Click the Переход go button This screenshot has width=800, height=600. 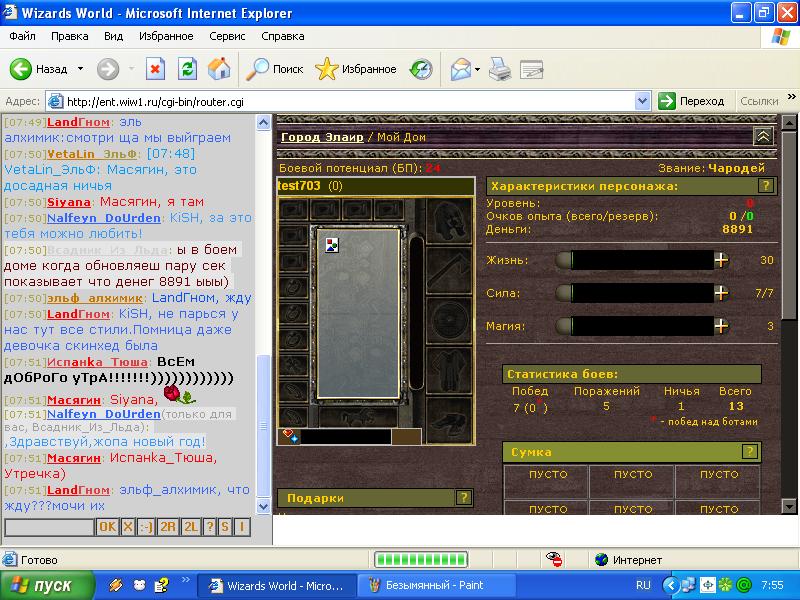click(x=691, y=101)
